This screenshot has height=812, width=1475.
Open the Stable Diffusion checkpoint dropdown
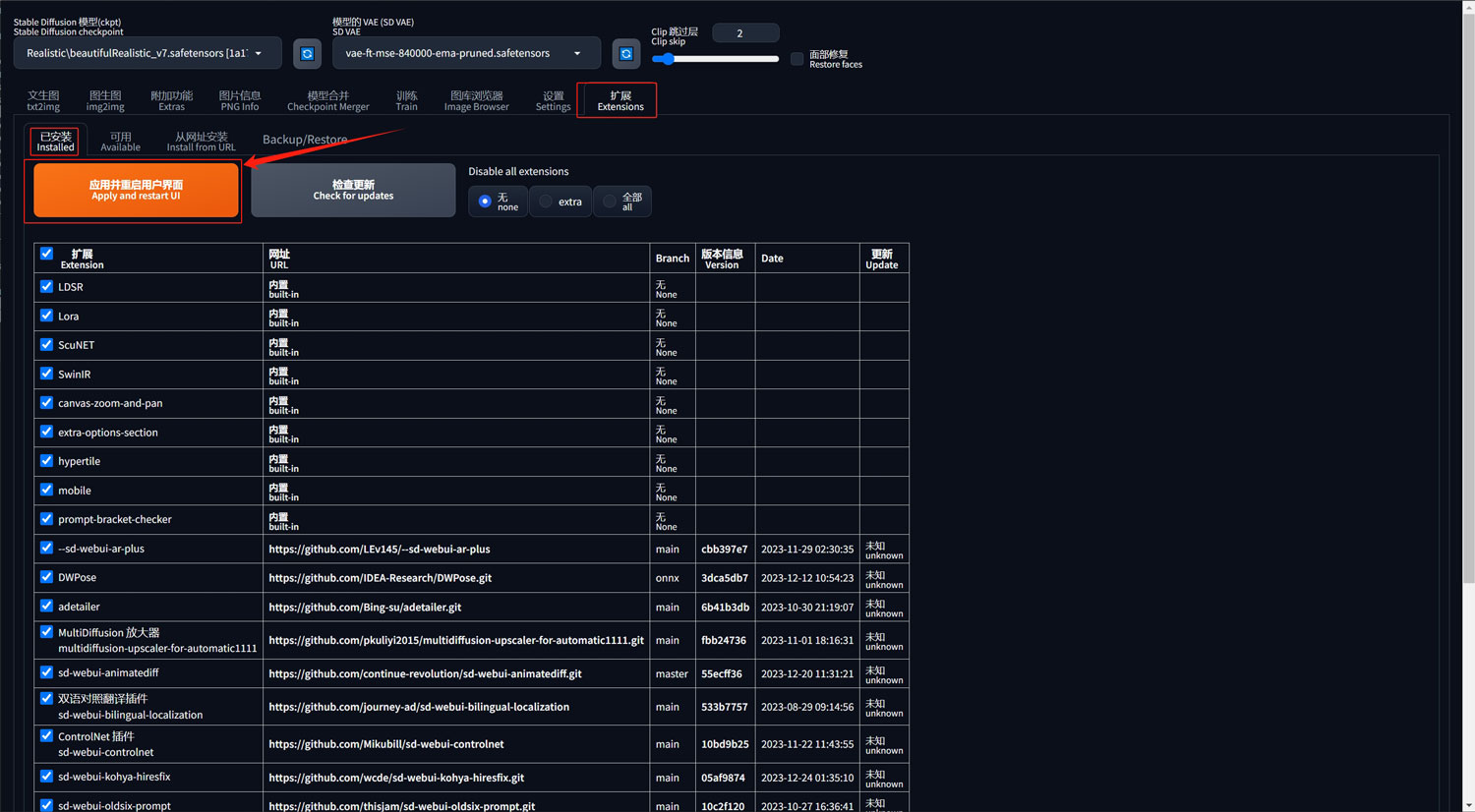(x=147, y=53)
